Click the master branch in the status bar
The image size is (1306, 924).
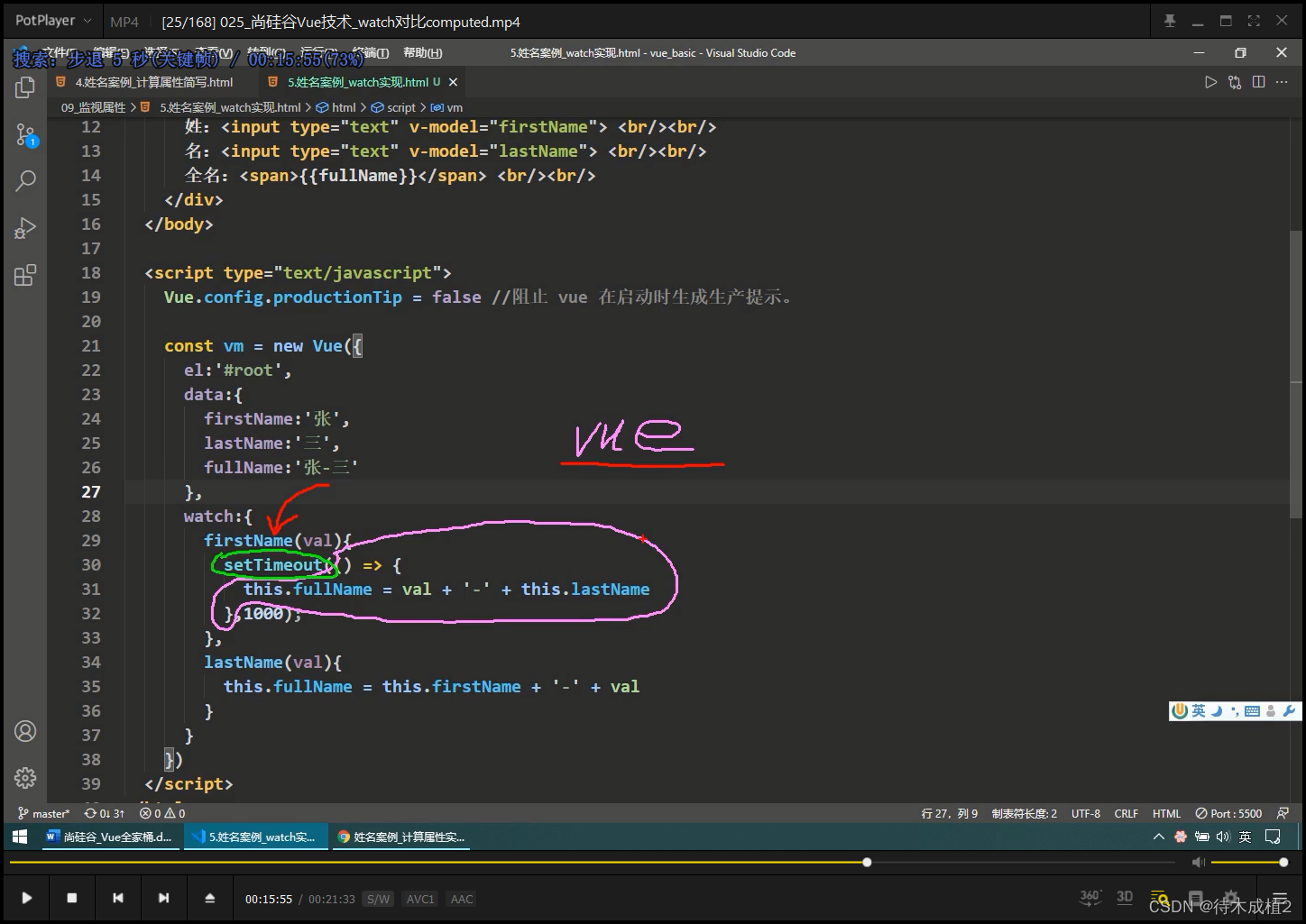(44, 813)
